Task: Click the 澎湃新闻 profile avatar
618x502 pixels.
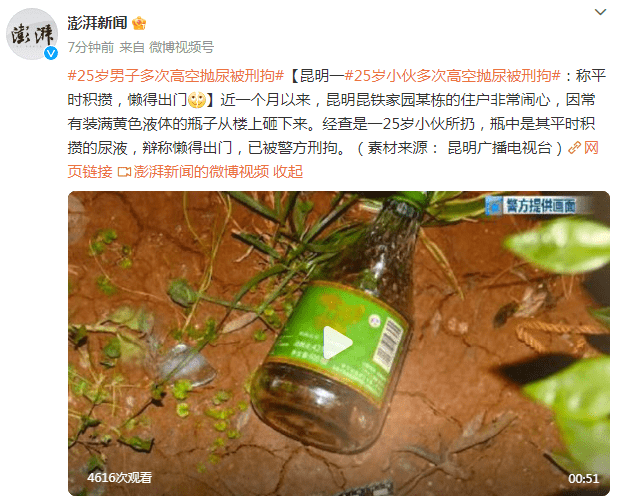Action: [x=32, y=34]
